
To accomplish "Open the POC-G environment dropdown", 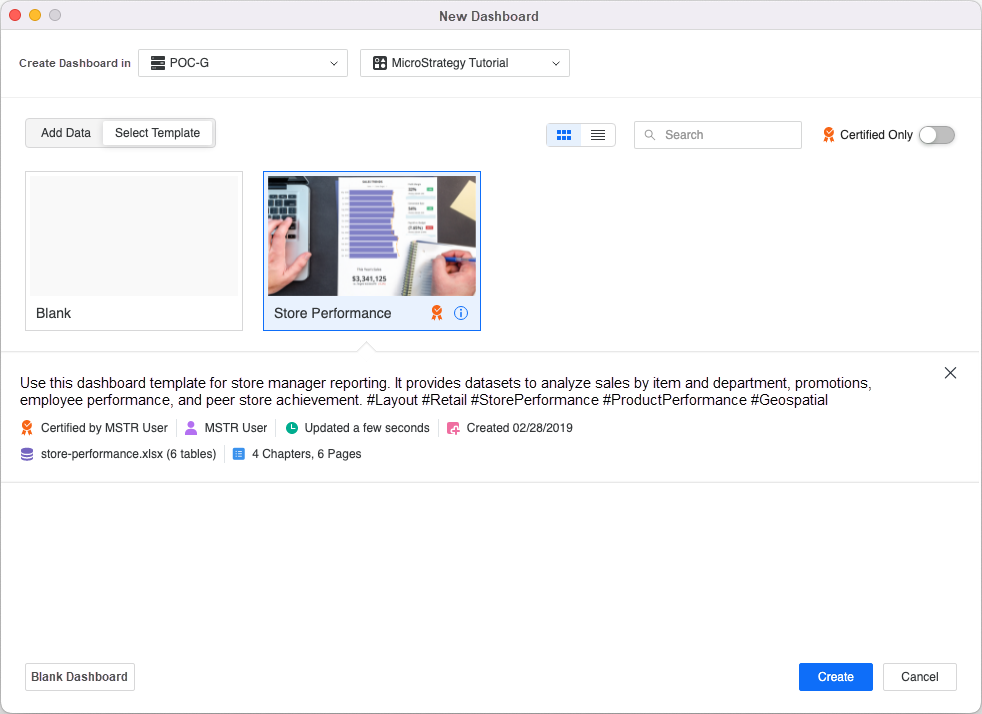I will click(243, 63).
